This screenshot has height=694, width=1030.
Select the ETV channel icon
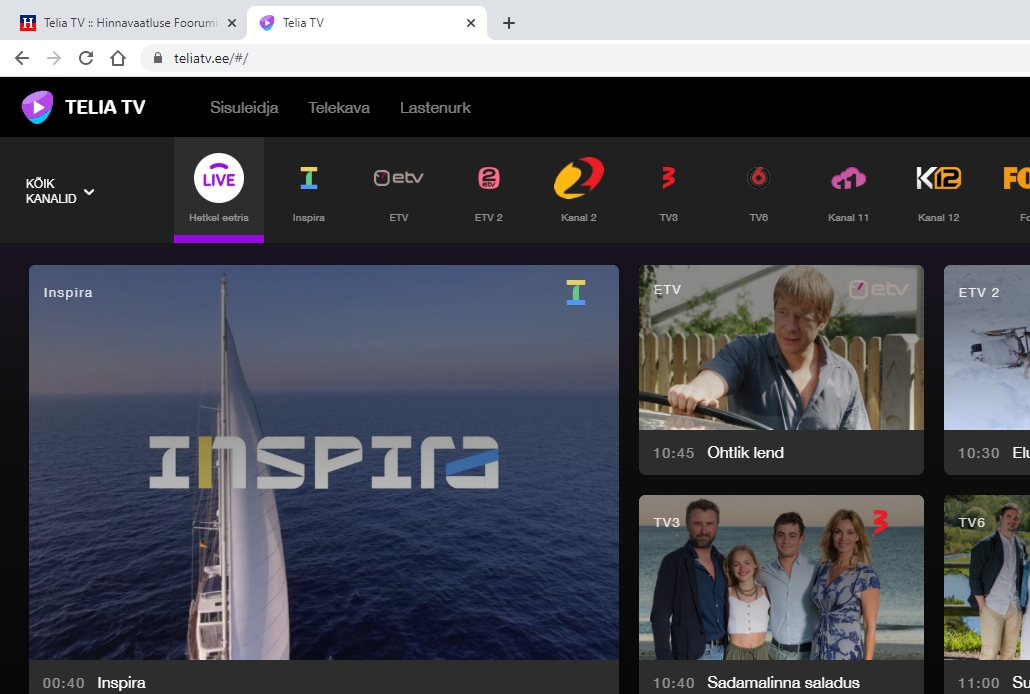pos(398,180)
